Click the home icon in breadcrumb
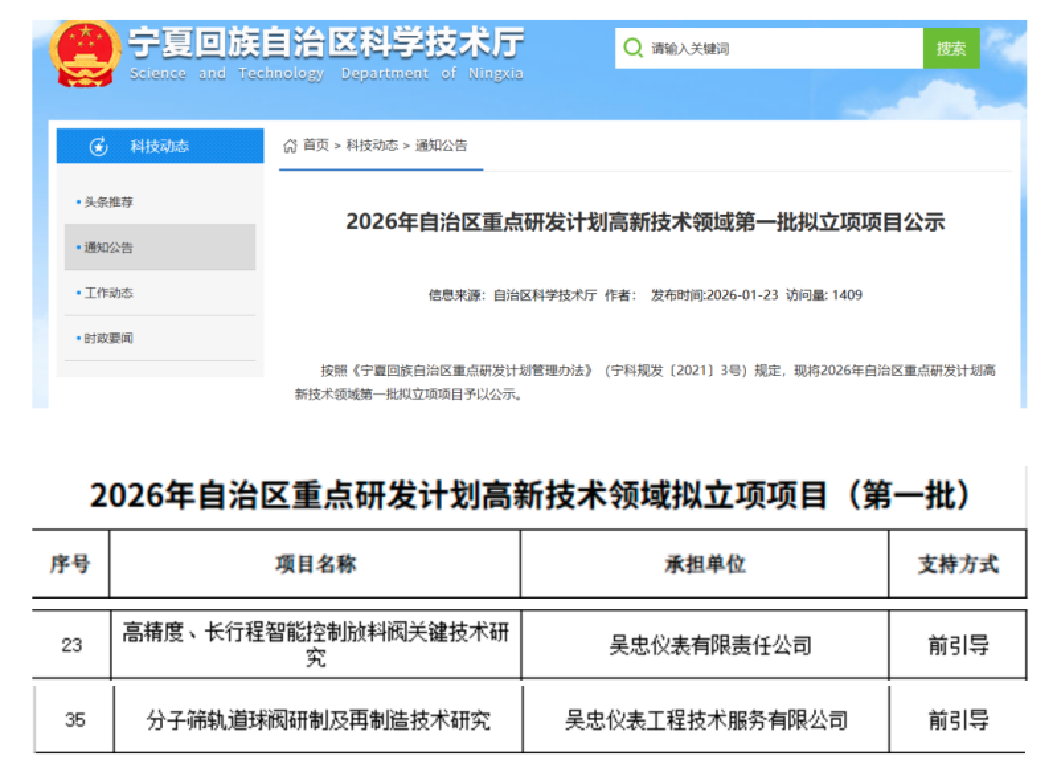 pos(290,146)
